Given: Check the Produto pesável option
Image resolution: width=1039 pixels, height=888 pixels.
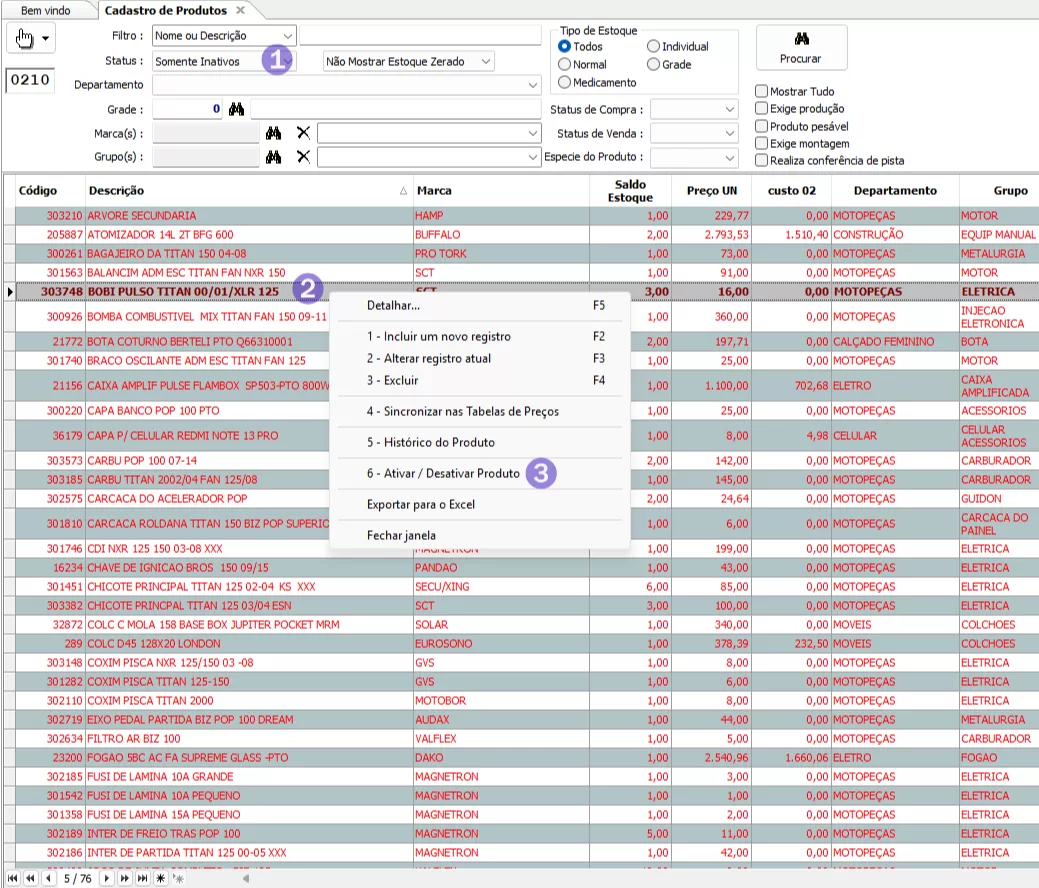Looking at the screenshot, I should [x=762, y=127].
